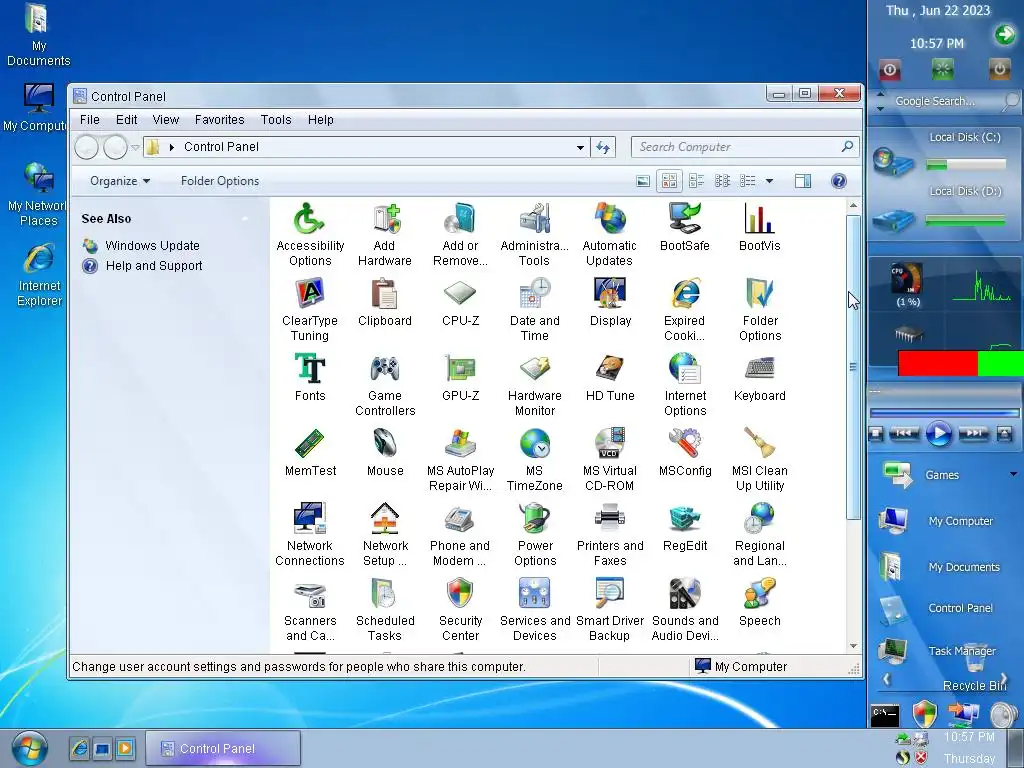The width and height of the screenshot is (1024, 768).
Task: Click the address bar refresh button
Action: 603,148
